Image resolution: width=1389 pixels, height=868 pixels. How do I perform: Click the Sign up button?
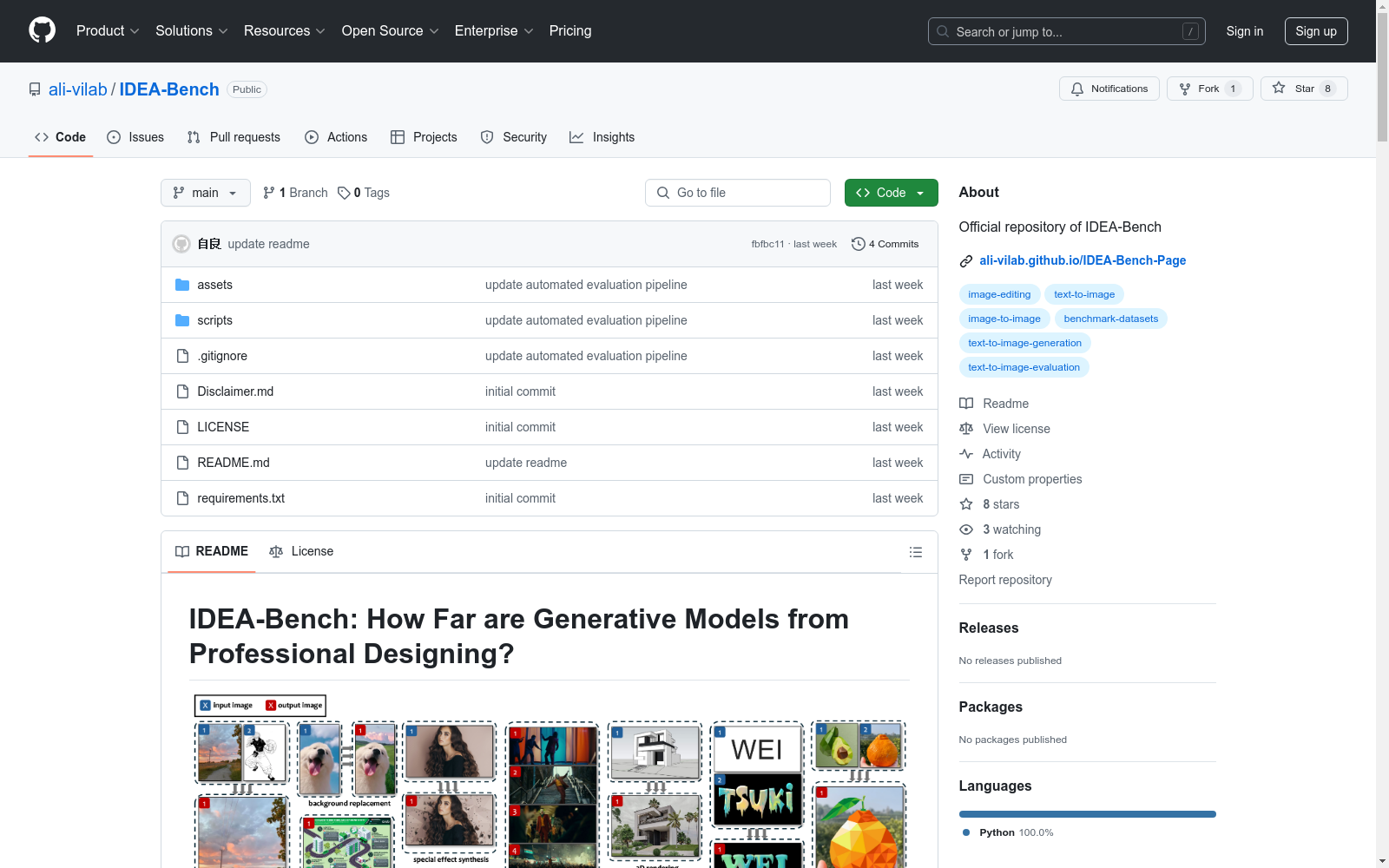pos(1316,31)
